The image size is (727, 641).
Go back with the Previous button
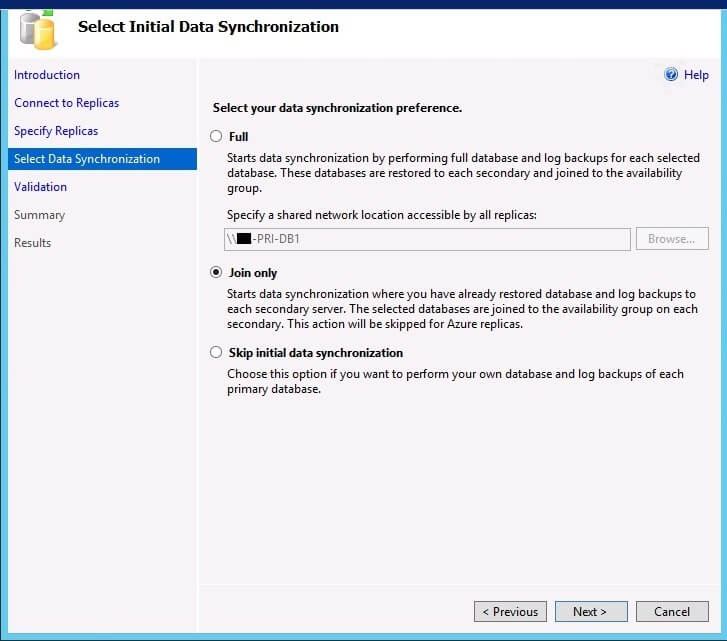coord(510,612)
